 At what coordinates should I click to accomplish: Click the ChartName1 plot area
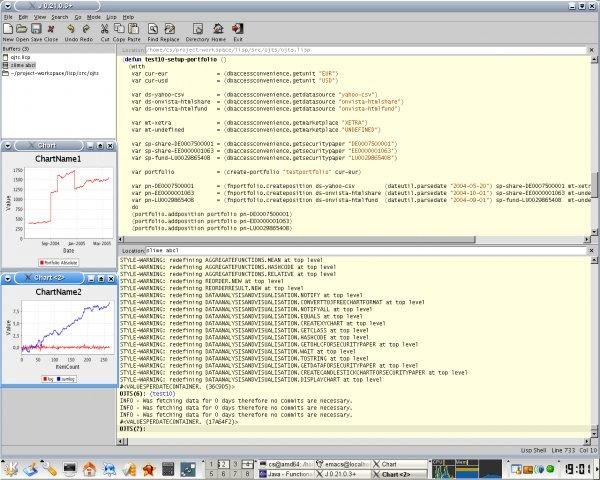69,203
